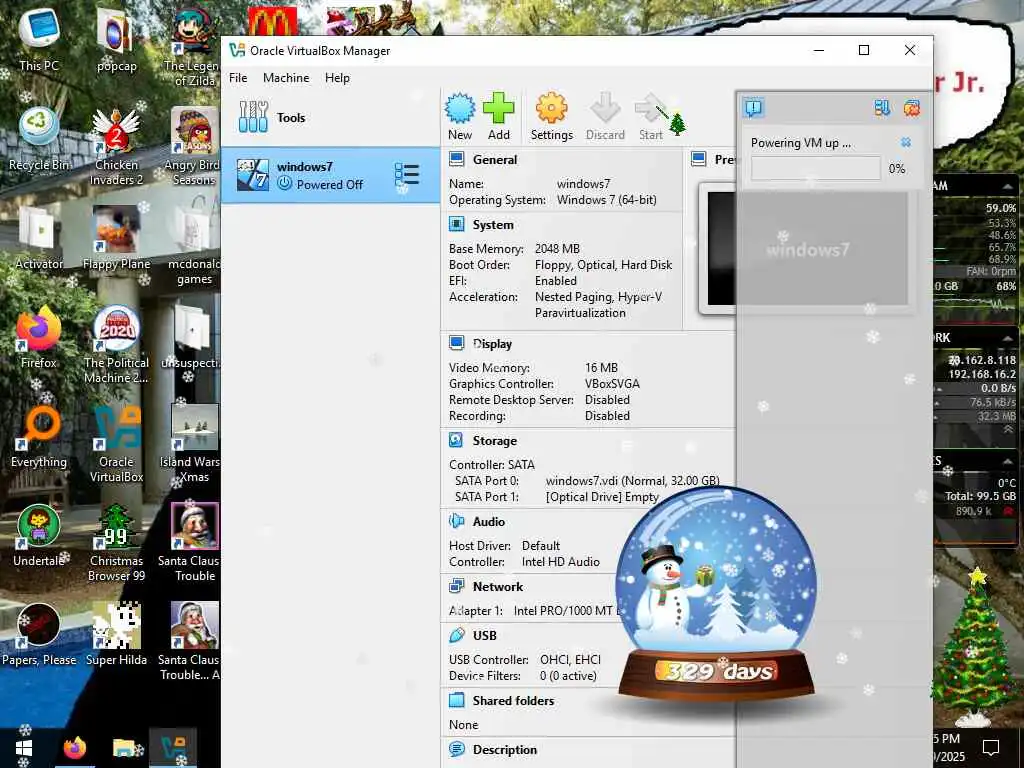Click the Network section header
1024x768 pixels.
click(x=498, y=586)
